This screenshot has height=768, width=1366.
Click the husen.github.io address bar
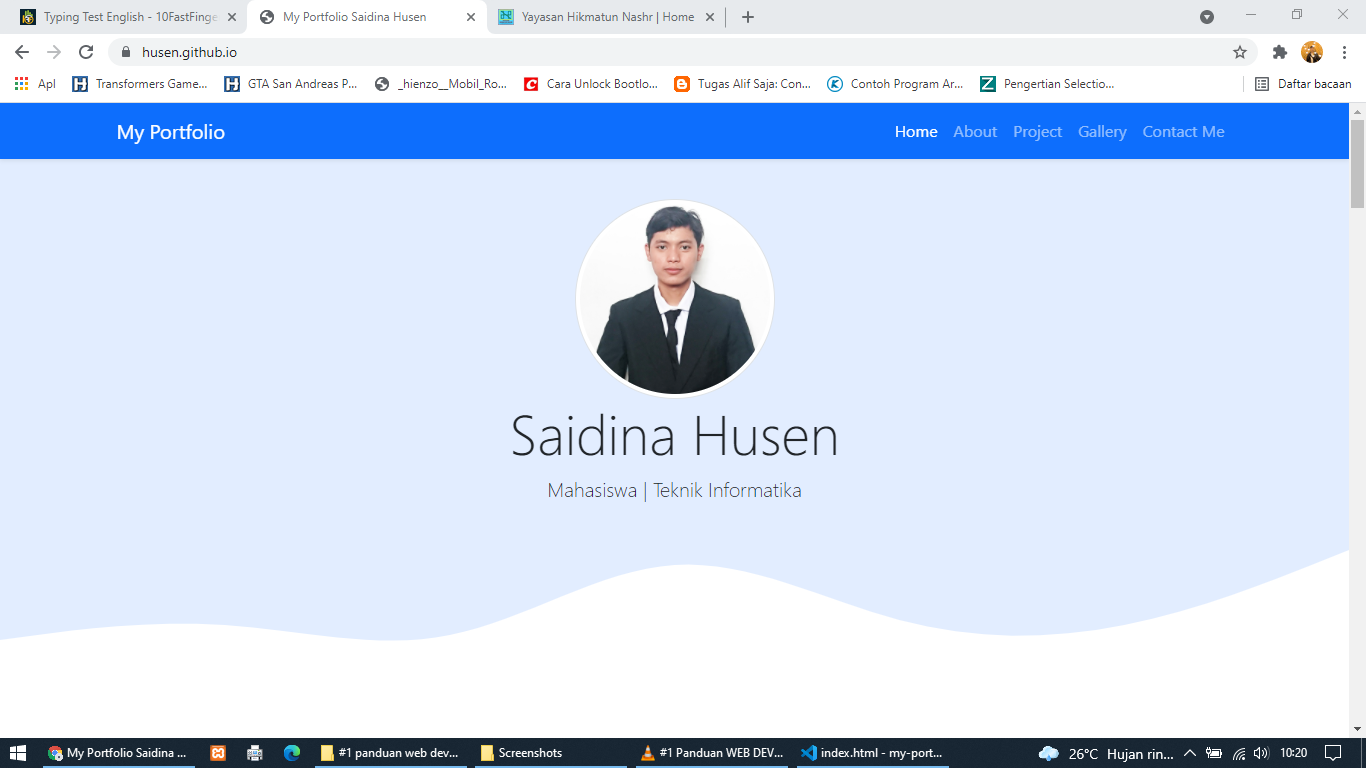coord(600,52)
